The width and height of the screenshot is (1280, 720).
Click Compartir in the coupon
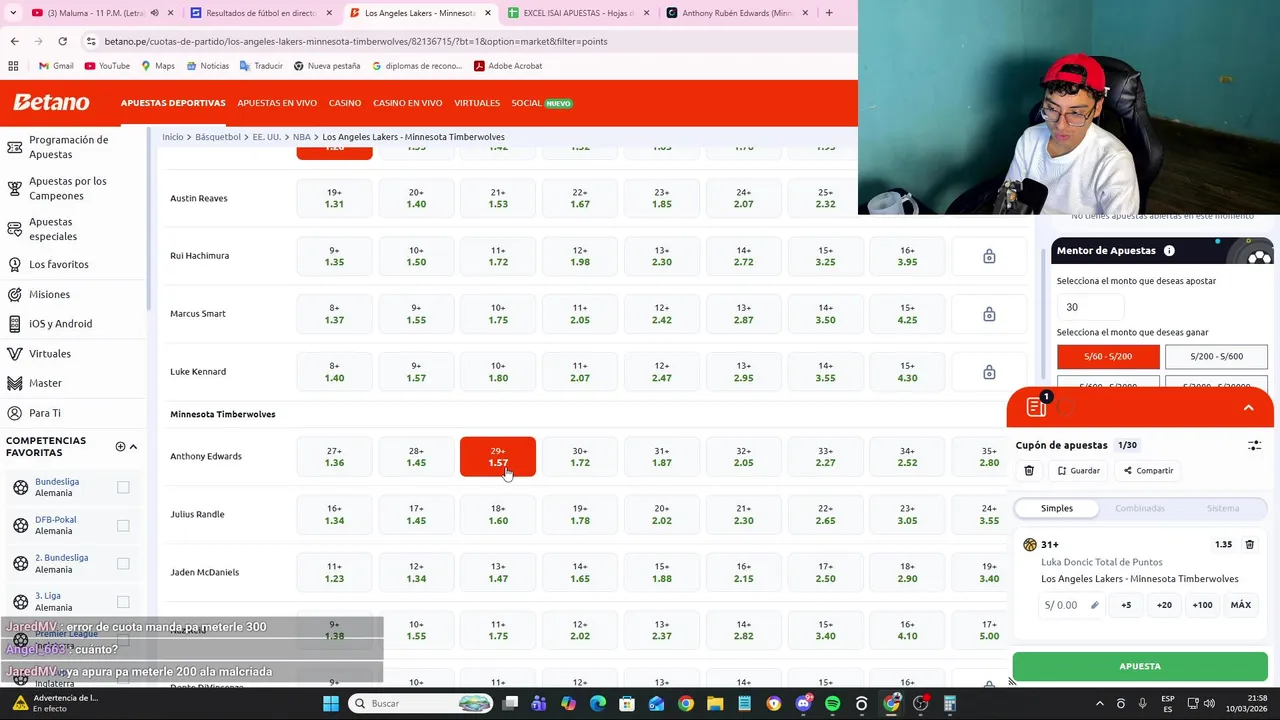[x=1148, y=471]
